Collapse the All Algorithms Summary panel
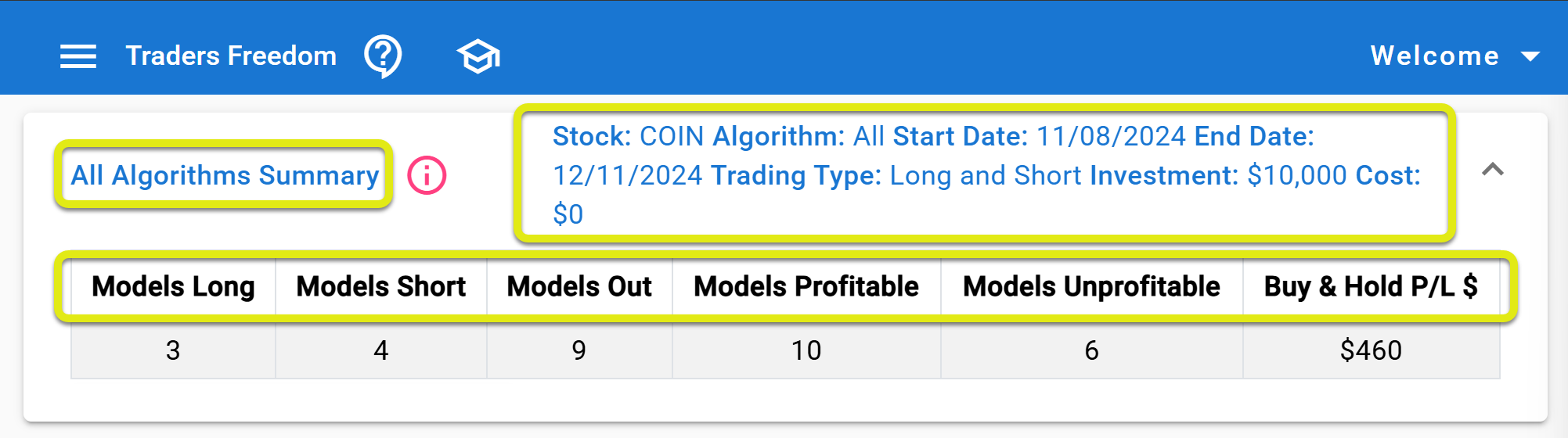Viewport: 1568px width, 438px height. click(1493, 169)
